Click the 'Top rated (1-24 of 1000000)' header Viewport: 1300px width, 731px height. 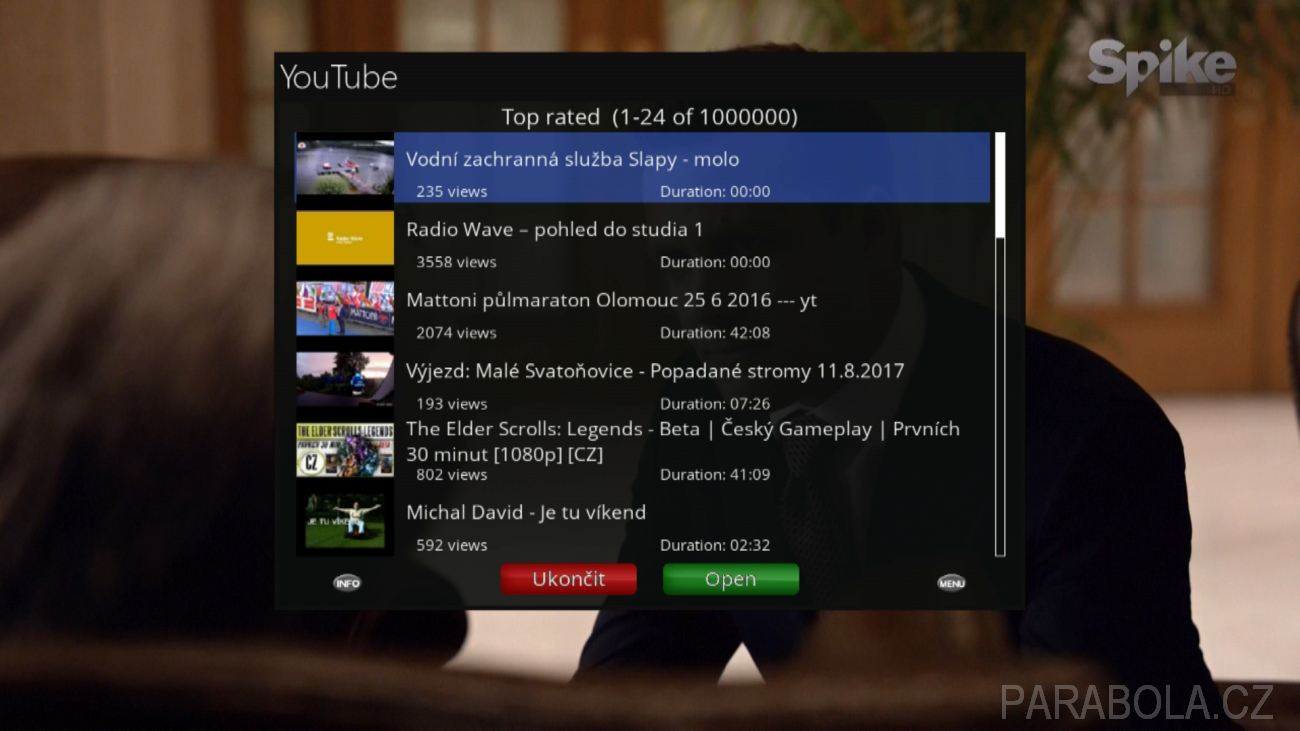(649, 117)
